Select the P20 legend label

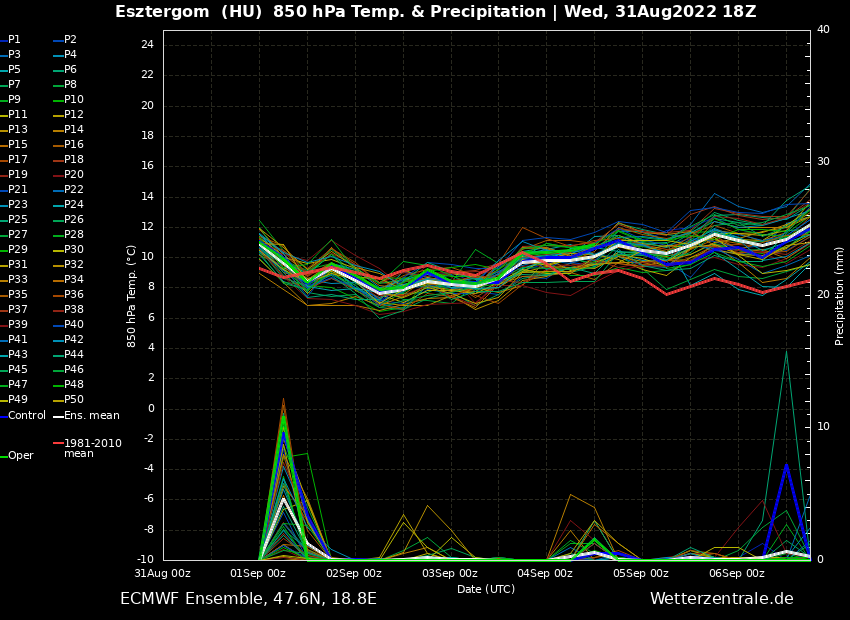73,175
